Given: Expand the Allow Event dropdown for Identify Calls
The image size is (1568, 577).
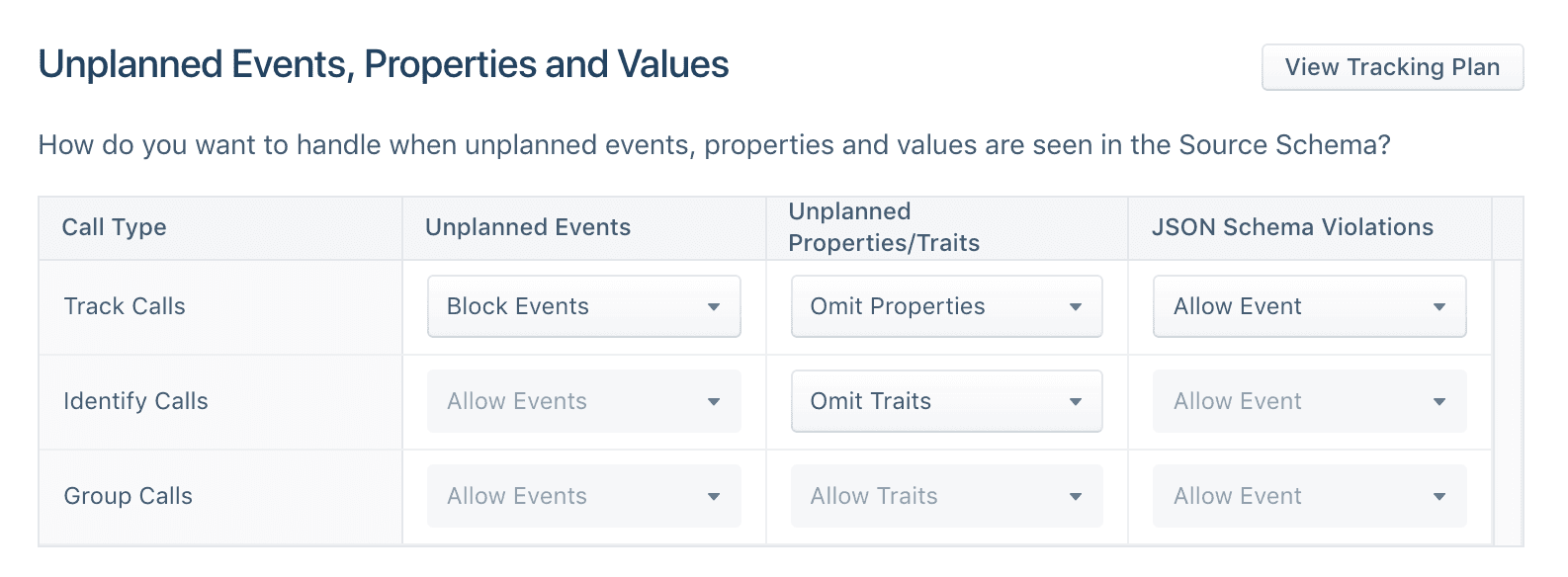Looking at the screenshot, I should [1308, 401].
